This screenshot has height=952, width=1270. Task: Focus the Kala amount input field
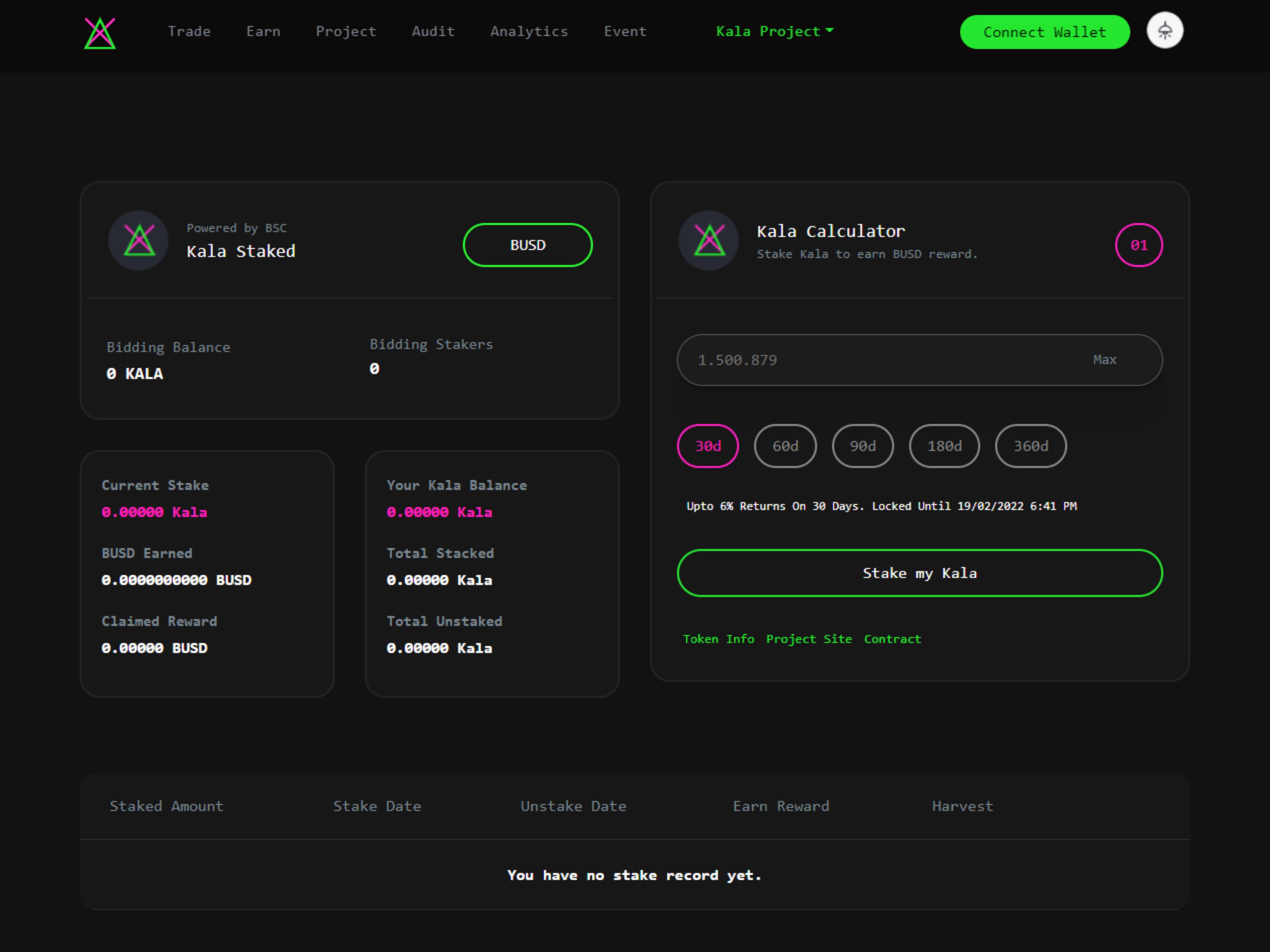tap(884, 360)
